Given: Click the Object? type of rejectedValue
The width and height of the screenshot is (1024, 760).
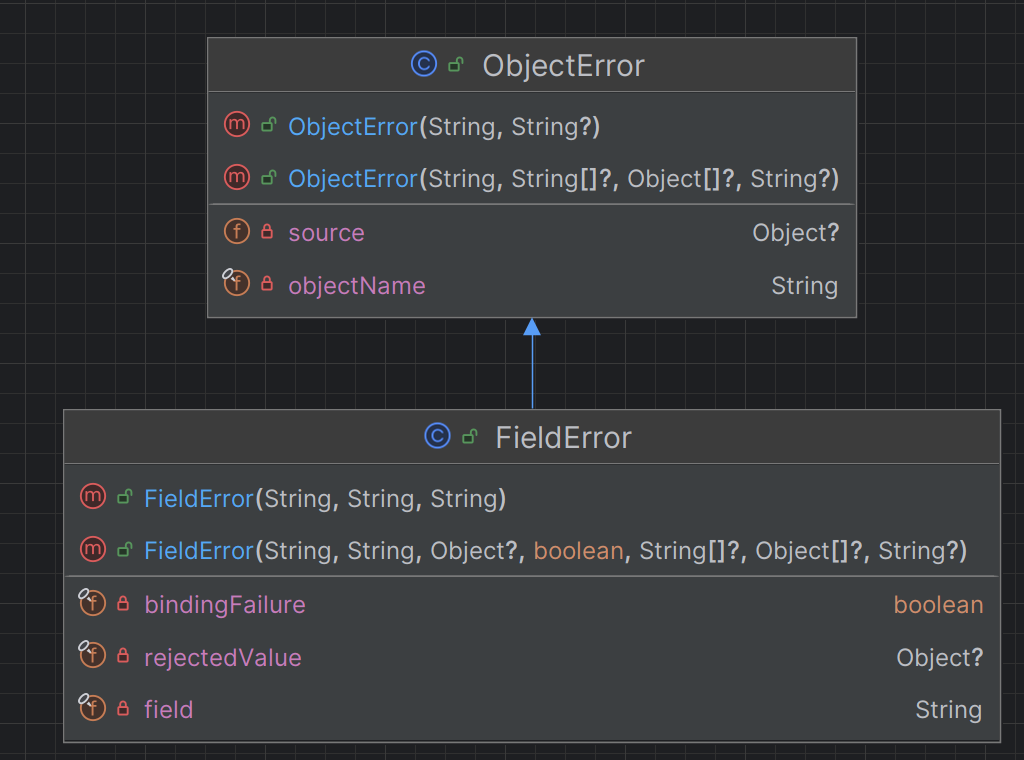Looking at the screenshot, I should (939, 658).
